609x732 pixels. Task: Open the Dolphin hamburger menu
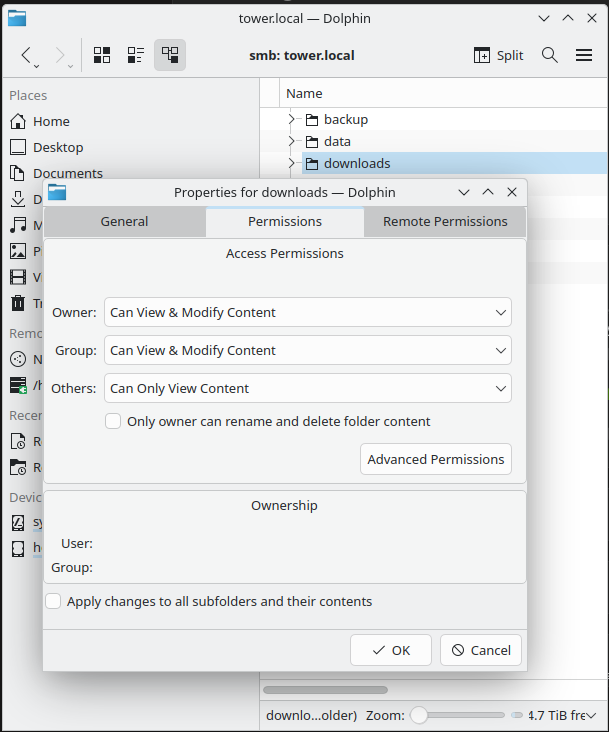[584, 55]
